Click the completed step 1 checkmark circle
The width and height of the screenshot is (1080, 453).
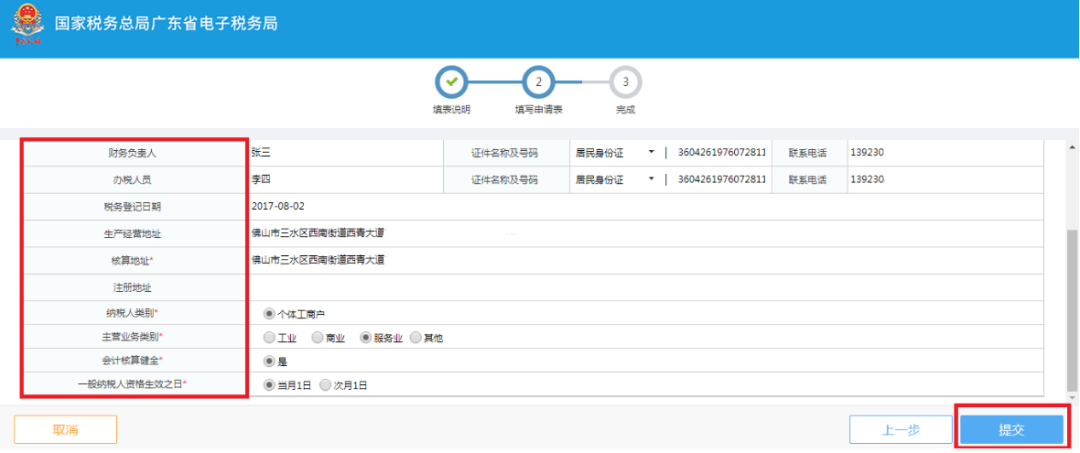click(x=451, y=82)
